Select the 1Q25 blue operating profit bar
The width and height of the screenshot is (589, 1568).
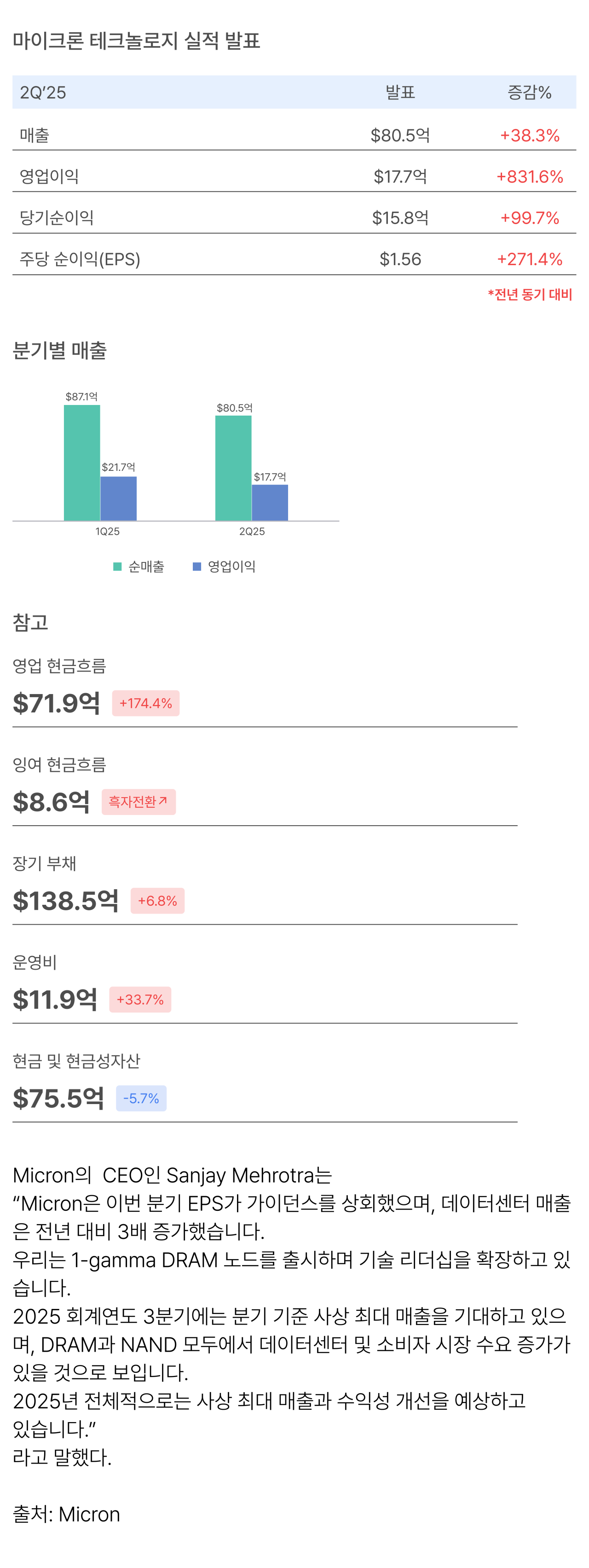(119, 498)
